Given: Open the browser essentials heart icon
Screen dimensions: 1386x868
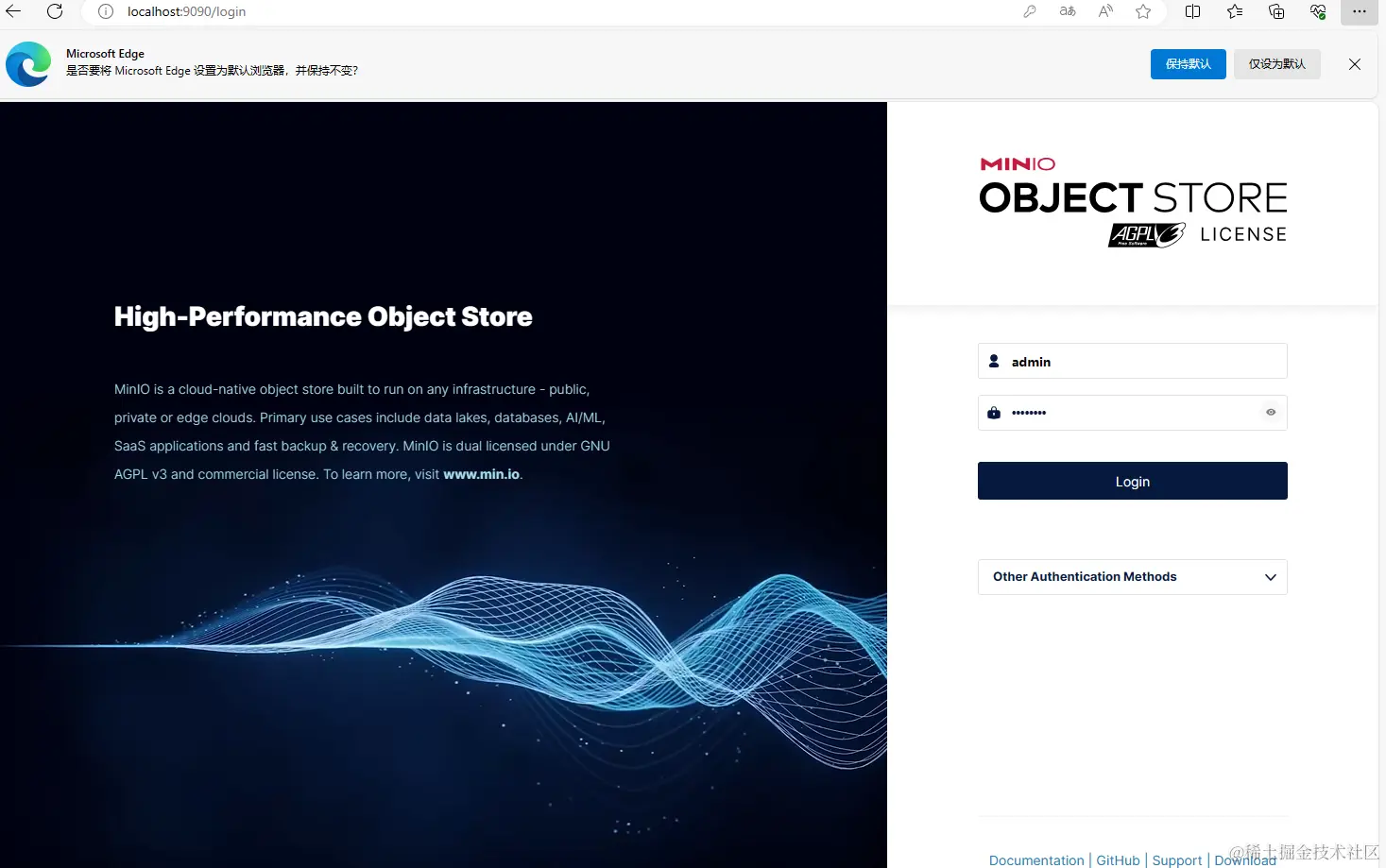Looking at the screenshot, I should coord(1318,11).
